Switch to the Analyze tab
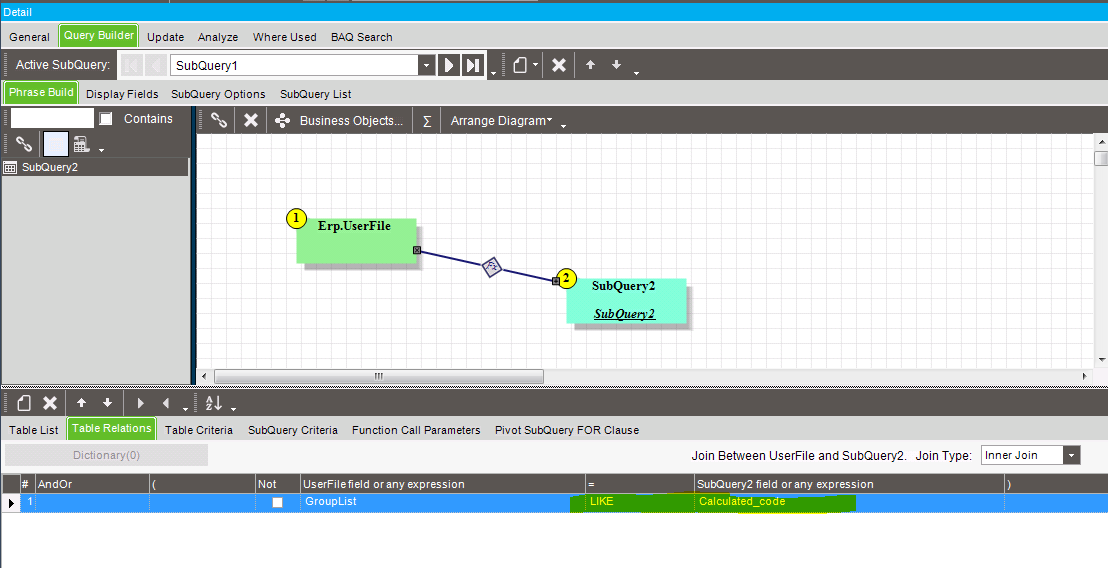This screenshot has width=1108, height=568. 218,37
